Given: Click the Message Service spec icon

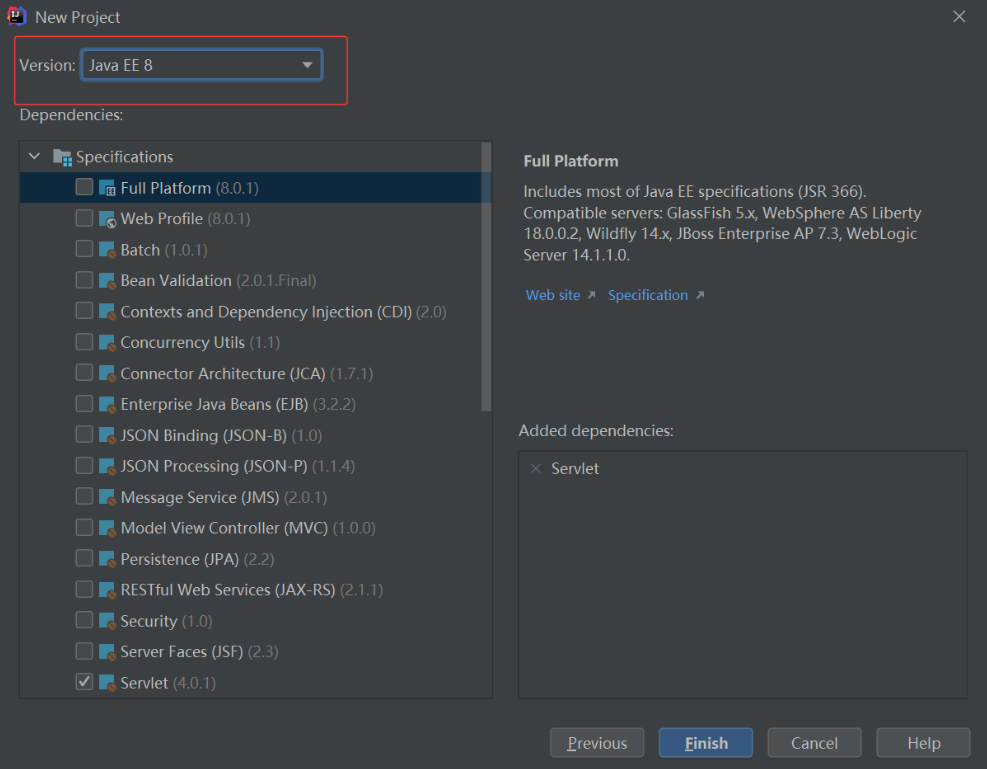Looking at the screenshot, I should [x=107, y=497].
